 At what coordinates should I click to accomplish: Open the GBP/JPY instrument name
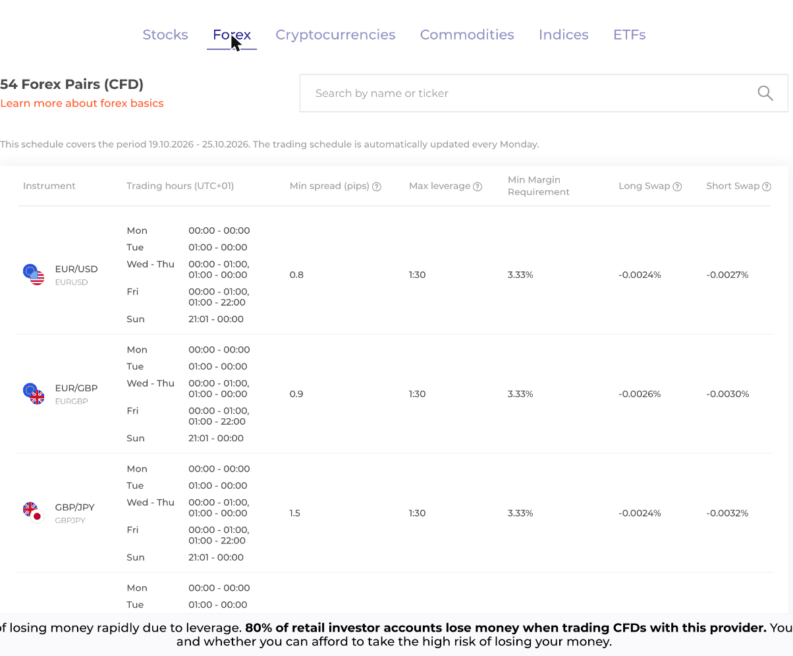(75, 507)
